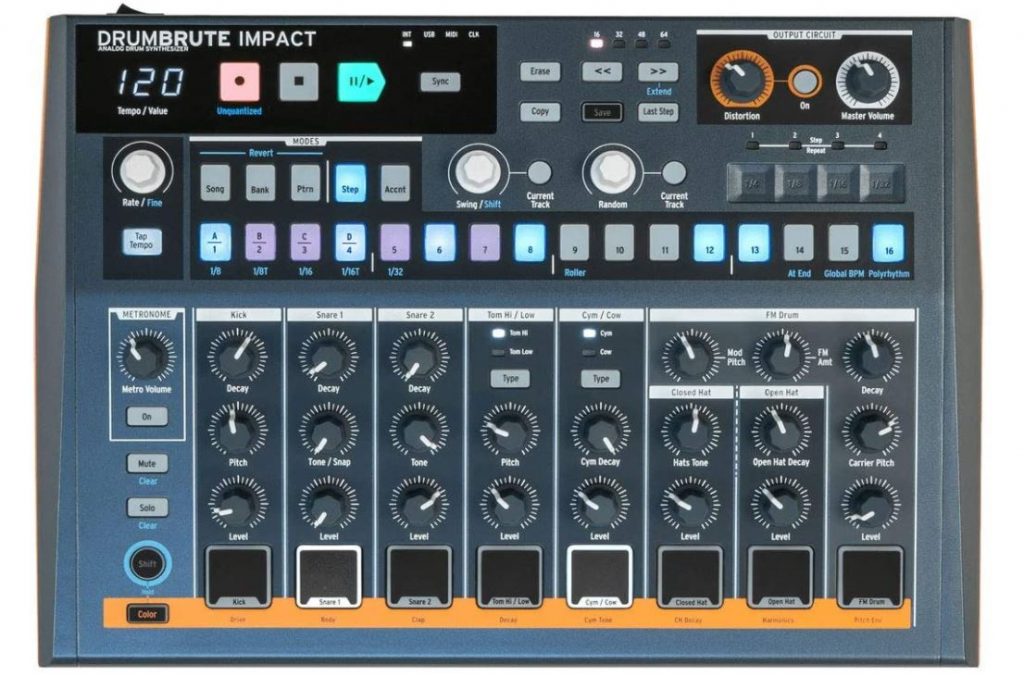Click the Snare 1 Tone / Snap knob
Screen dimensions: 1024x677
click(328, 430)
